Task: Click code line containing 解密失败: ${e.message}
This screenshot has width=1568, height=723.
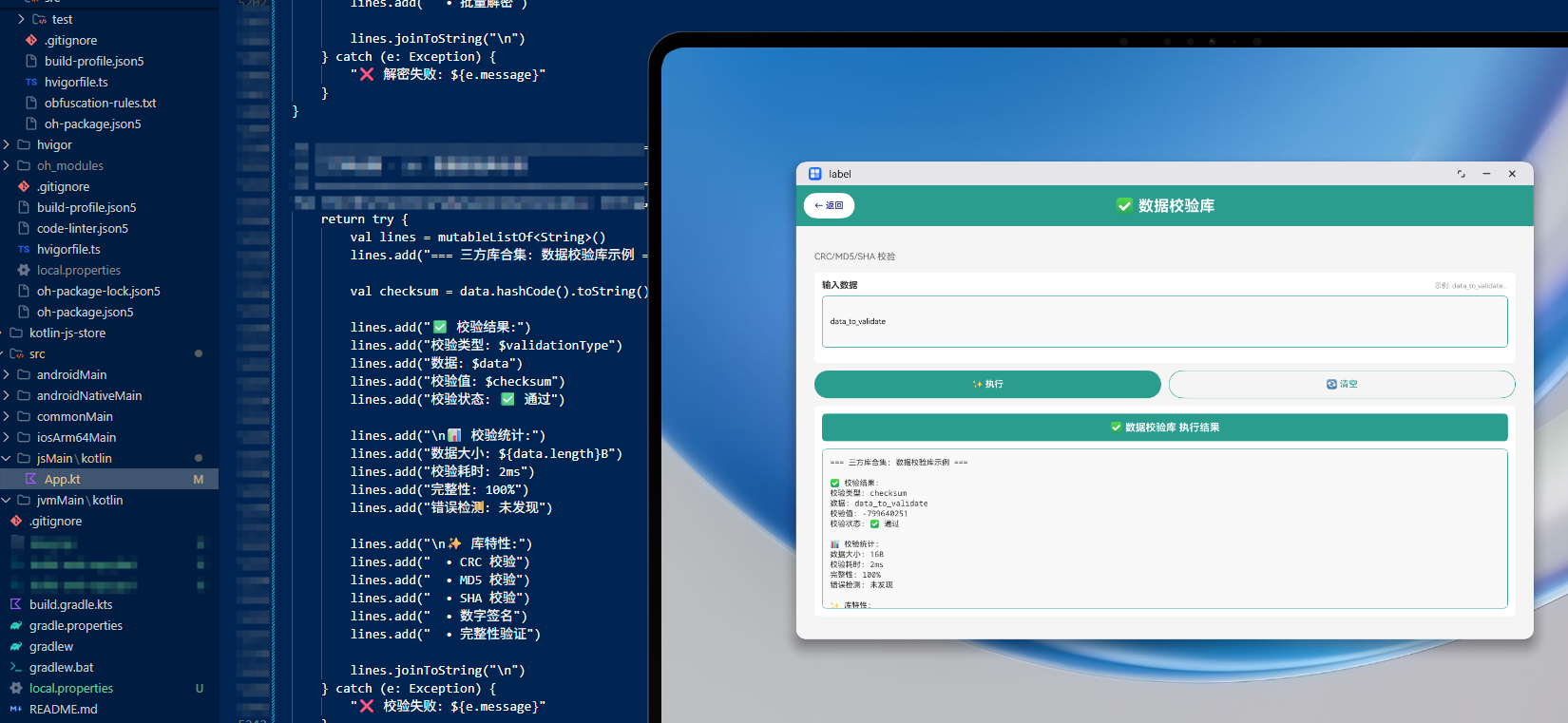Action: pos(449,74)
